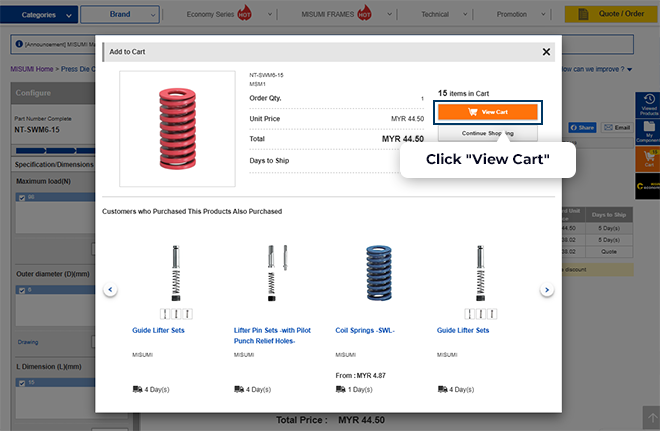
Task: Click the Quote / Order button
Action: 612,14
